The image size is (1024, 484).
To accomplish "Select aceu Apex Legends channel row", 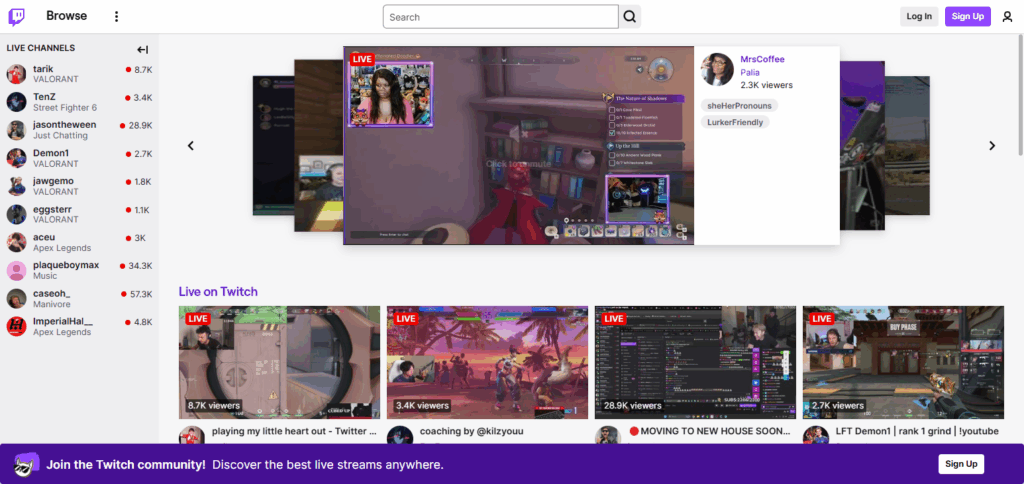I will (80, 242).
